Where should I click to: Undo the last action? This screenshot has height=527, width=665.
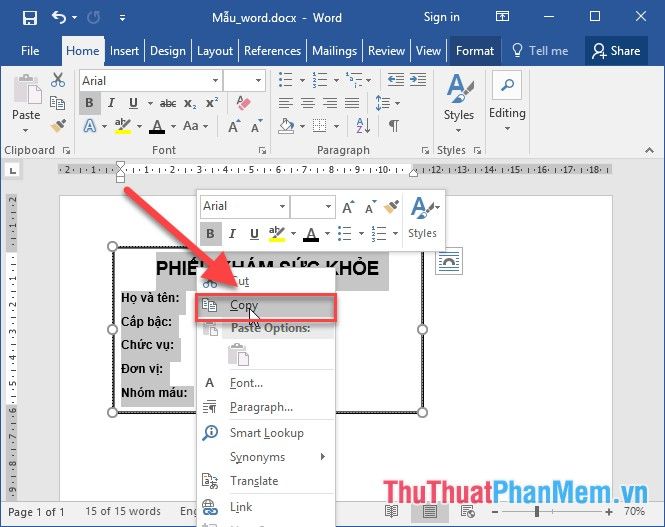click(x=59, y=17)
